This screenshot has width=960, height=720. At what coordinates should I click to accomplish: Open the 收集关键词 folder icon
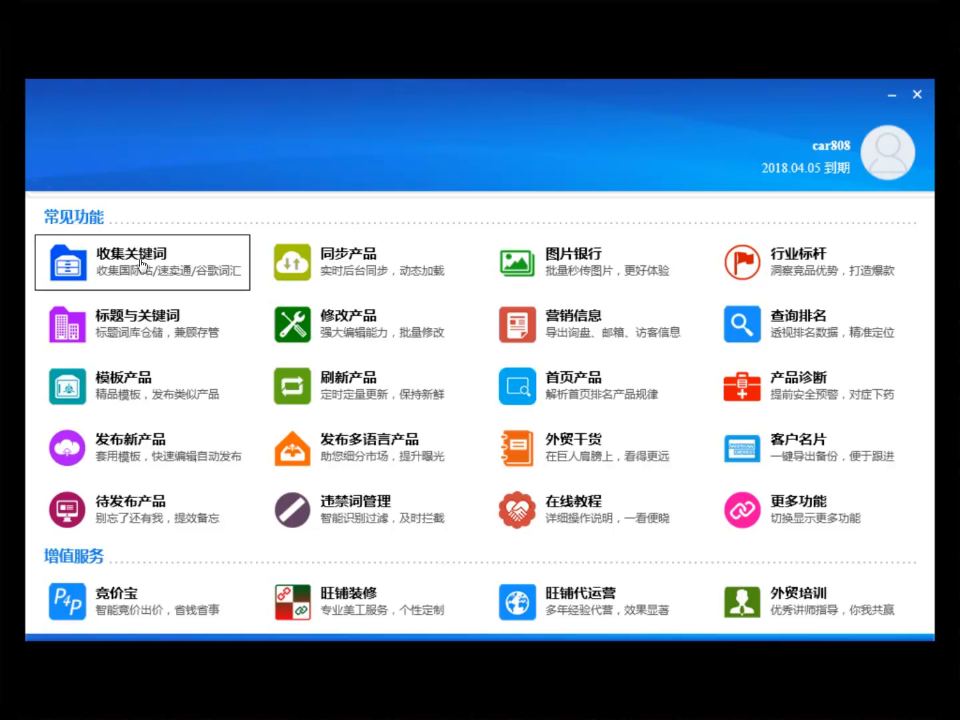67,262
